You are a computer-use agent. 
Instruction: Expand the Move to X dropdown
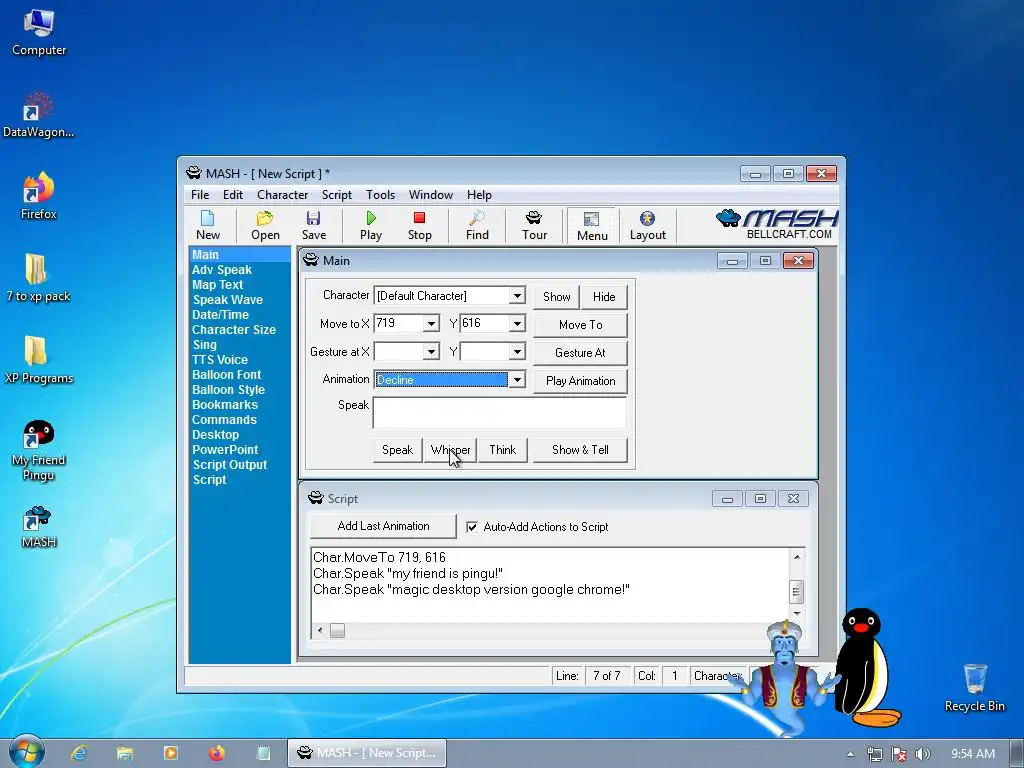coord(431,324)
